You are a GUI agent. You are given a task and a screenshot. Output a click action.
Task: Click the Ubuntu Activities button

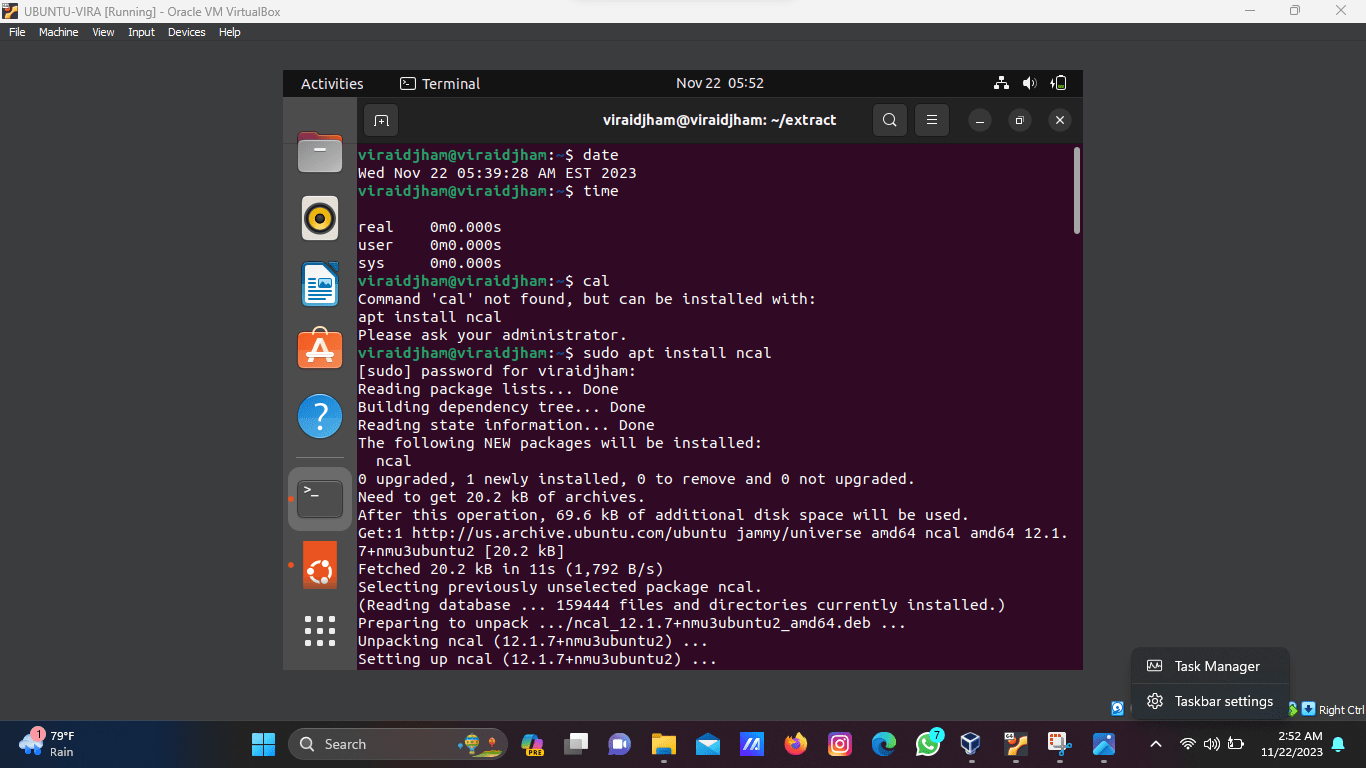[x=332, y=84]
